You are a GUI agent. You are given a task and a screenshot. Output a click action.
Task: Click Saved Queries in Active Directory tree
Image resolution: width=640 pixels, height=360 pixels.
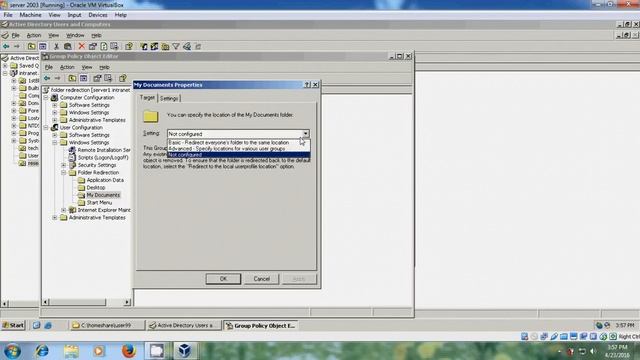29,66
